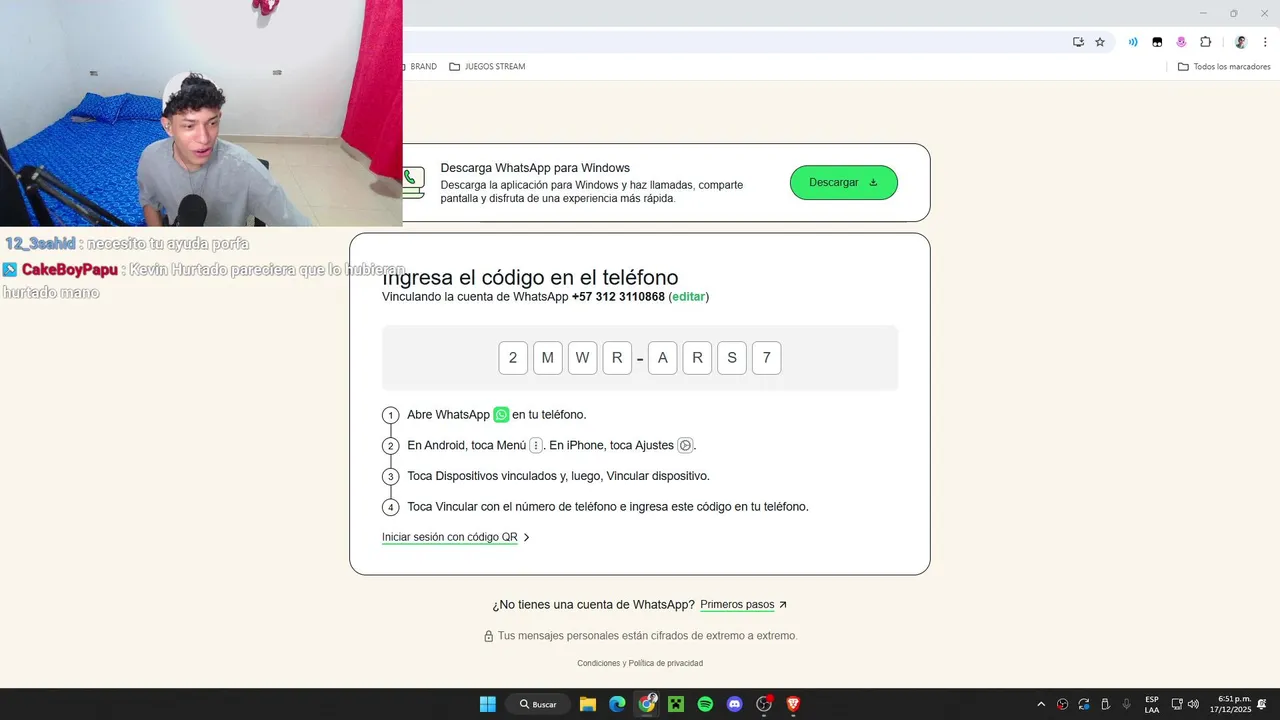Viewport: 1280px width, 720px height.
Task: Open Condiciones y Política de privacidad link
Action: (640, 663)
